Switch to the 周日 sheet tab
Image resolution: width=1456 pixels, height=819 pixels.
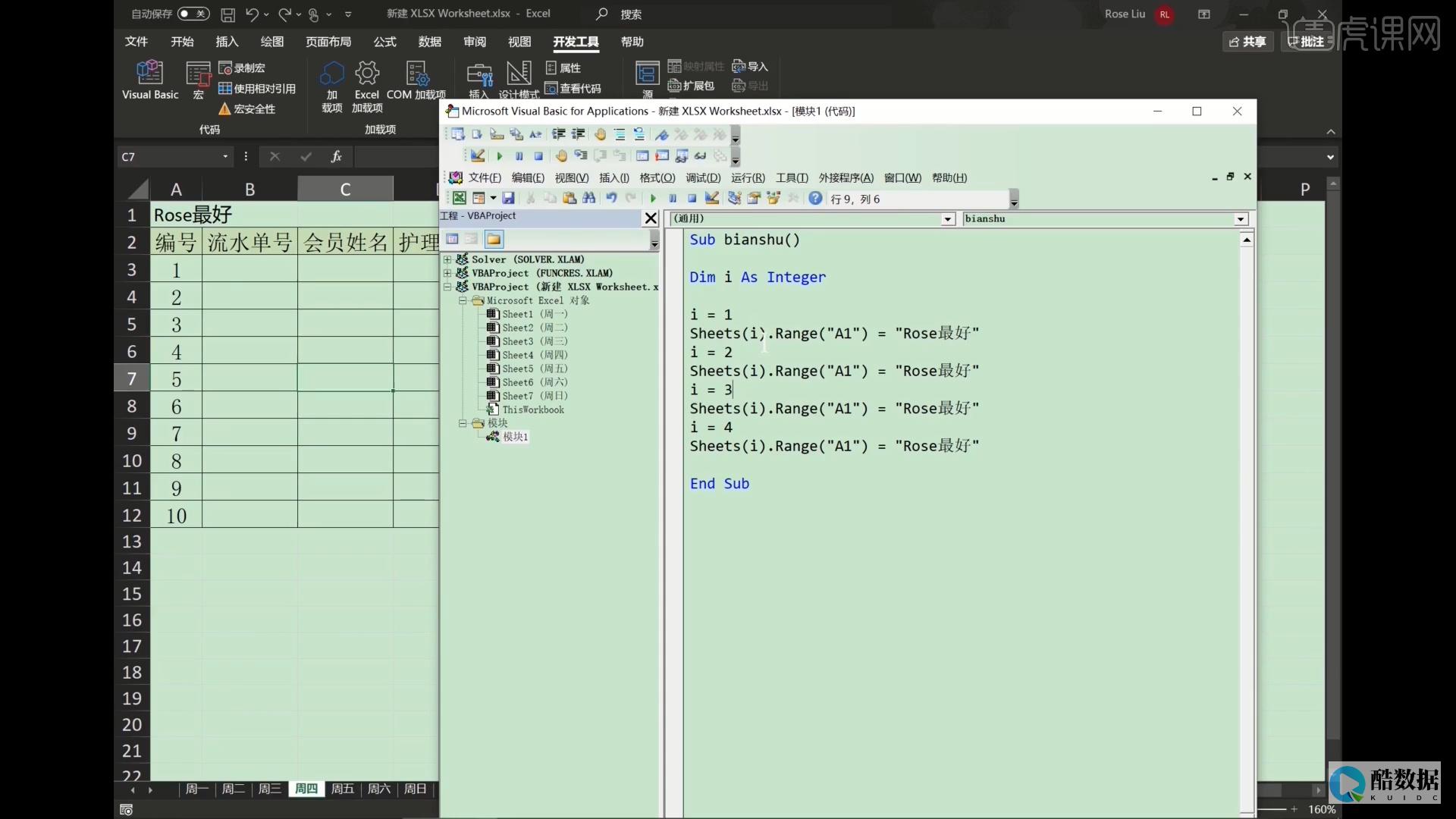[416, 789]
